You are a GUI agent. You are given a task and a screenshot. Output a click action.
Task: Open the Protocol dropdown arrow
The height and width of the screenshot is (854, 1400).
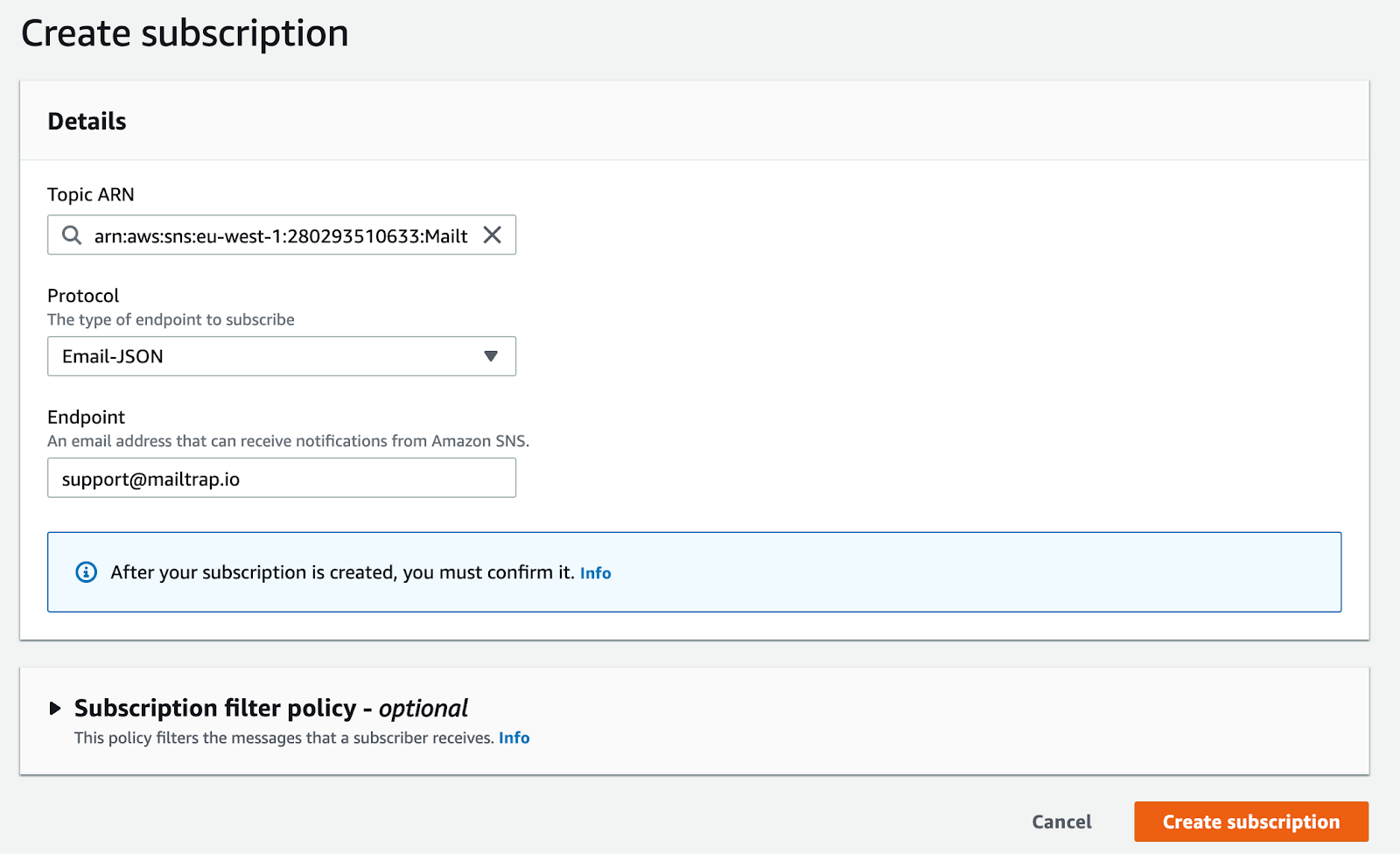(491, 356)
